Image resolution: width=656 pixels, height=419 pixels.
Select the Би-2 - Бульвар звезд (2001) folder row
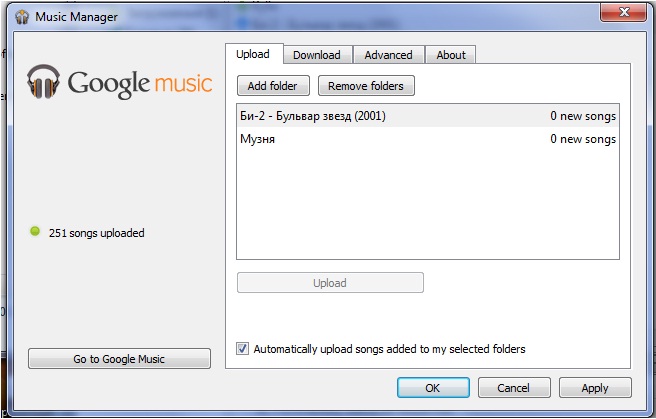[428, 116]
